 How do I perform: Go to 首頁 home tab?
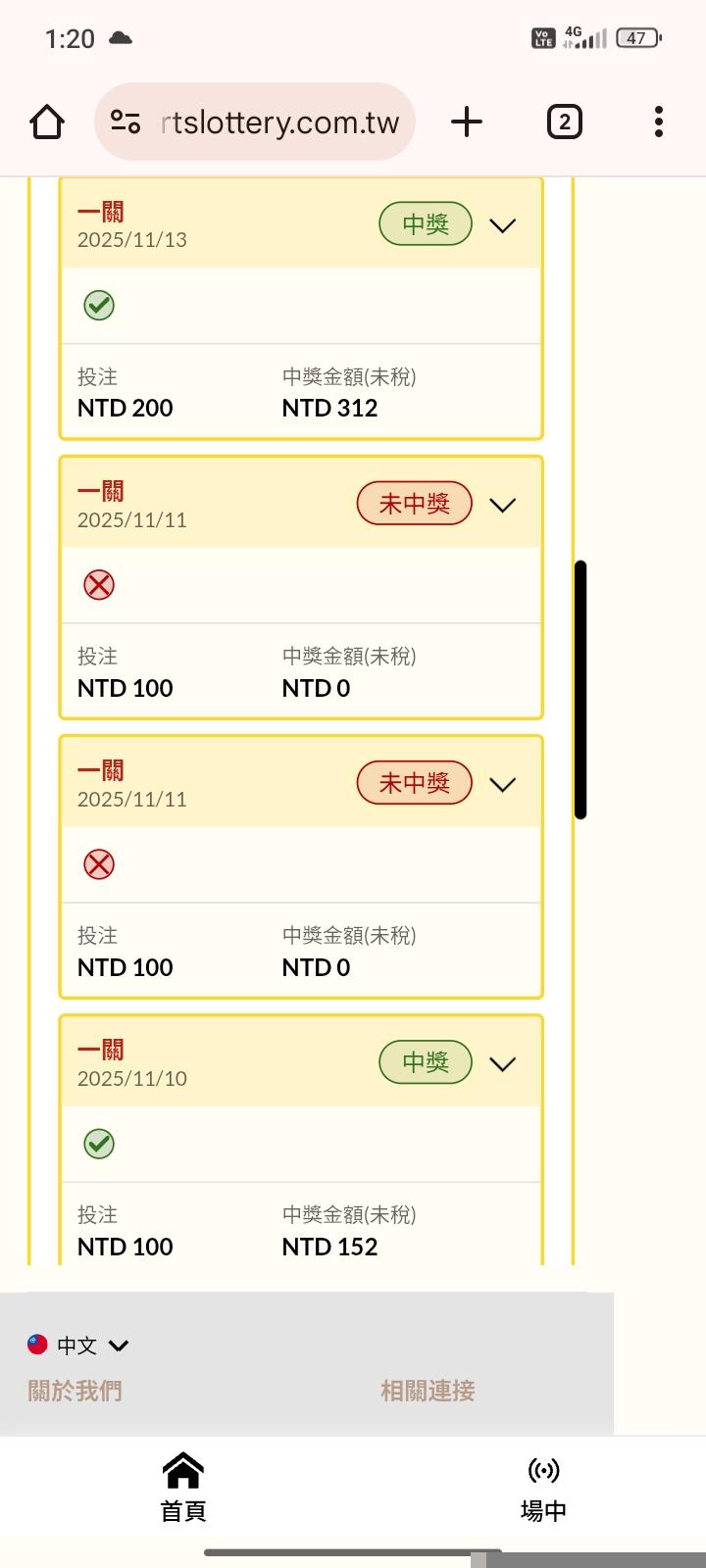(x=183, y=1488)
